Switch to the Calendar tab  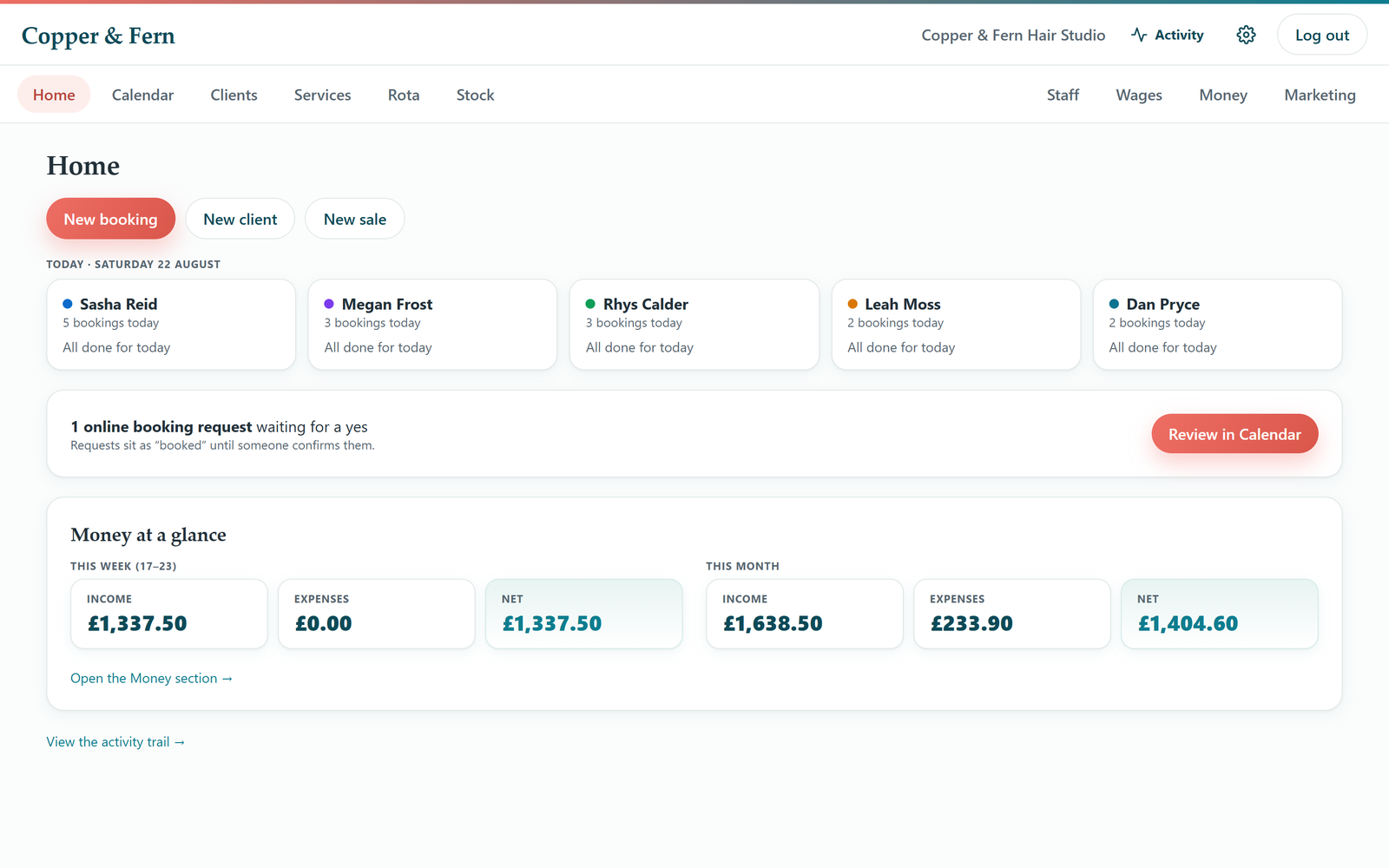tap(143, 95)
